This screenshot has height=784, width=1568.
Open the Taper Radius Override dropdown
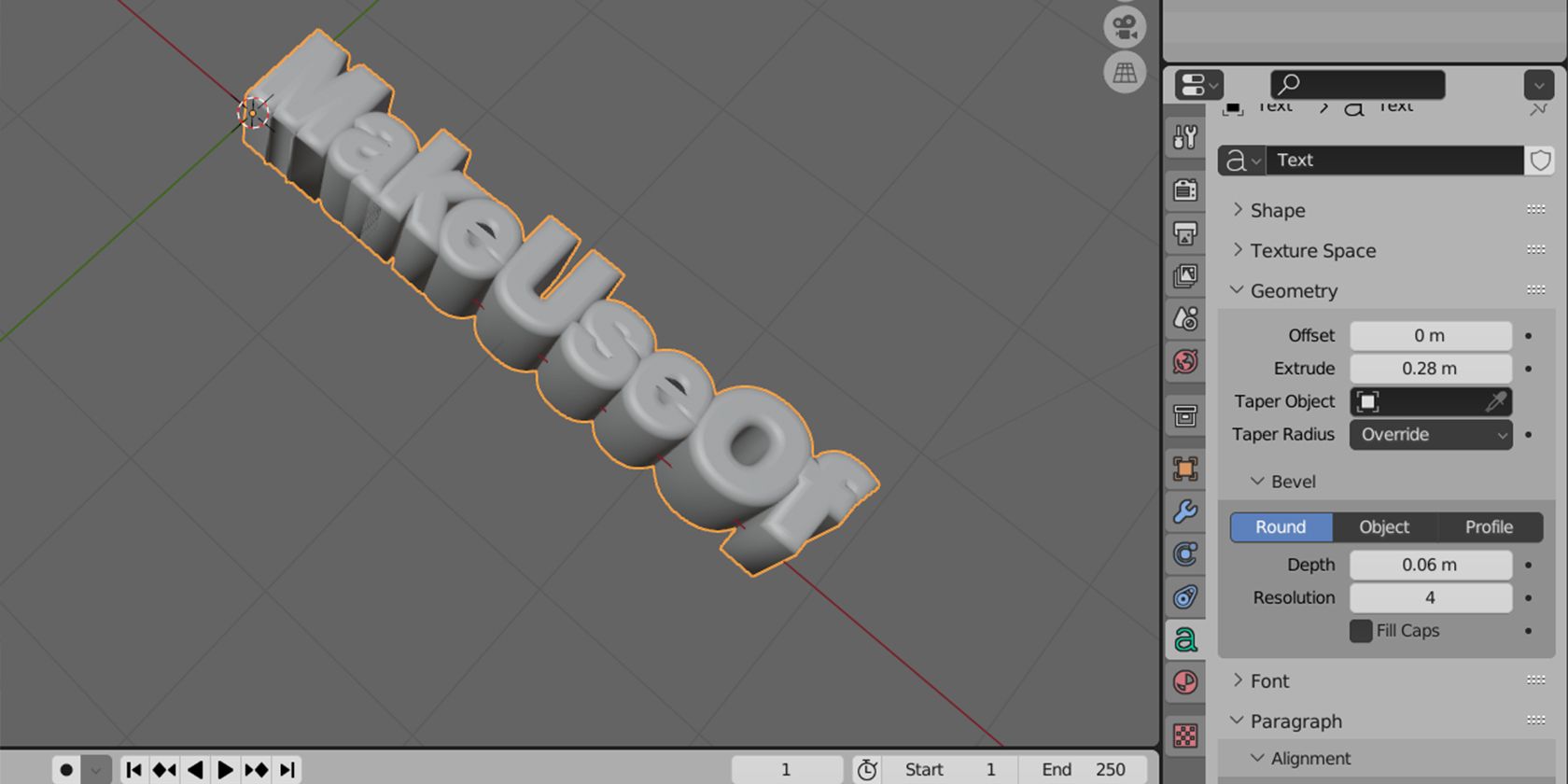pyautogui.click(x=1431, y=434)
